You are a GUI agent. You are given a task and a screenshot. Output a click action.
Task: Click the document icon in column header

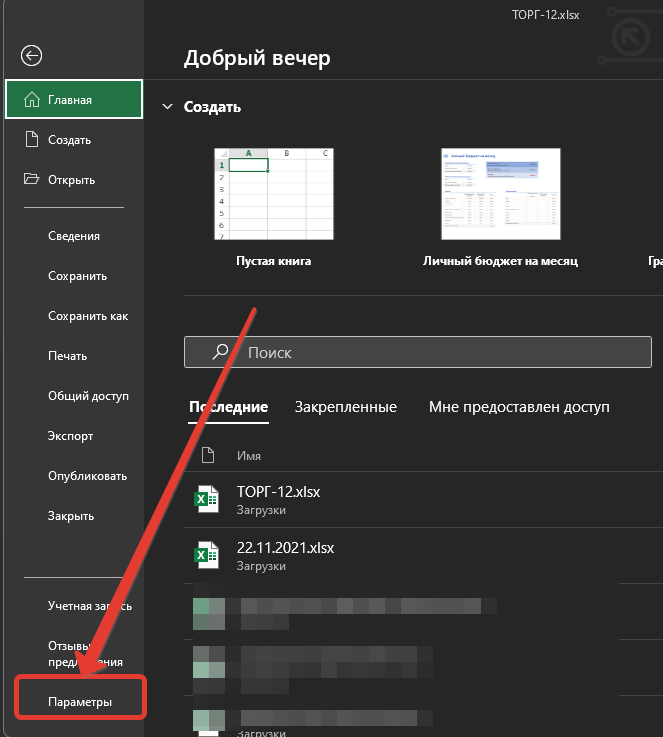pos(208,455)
